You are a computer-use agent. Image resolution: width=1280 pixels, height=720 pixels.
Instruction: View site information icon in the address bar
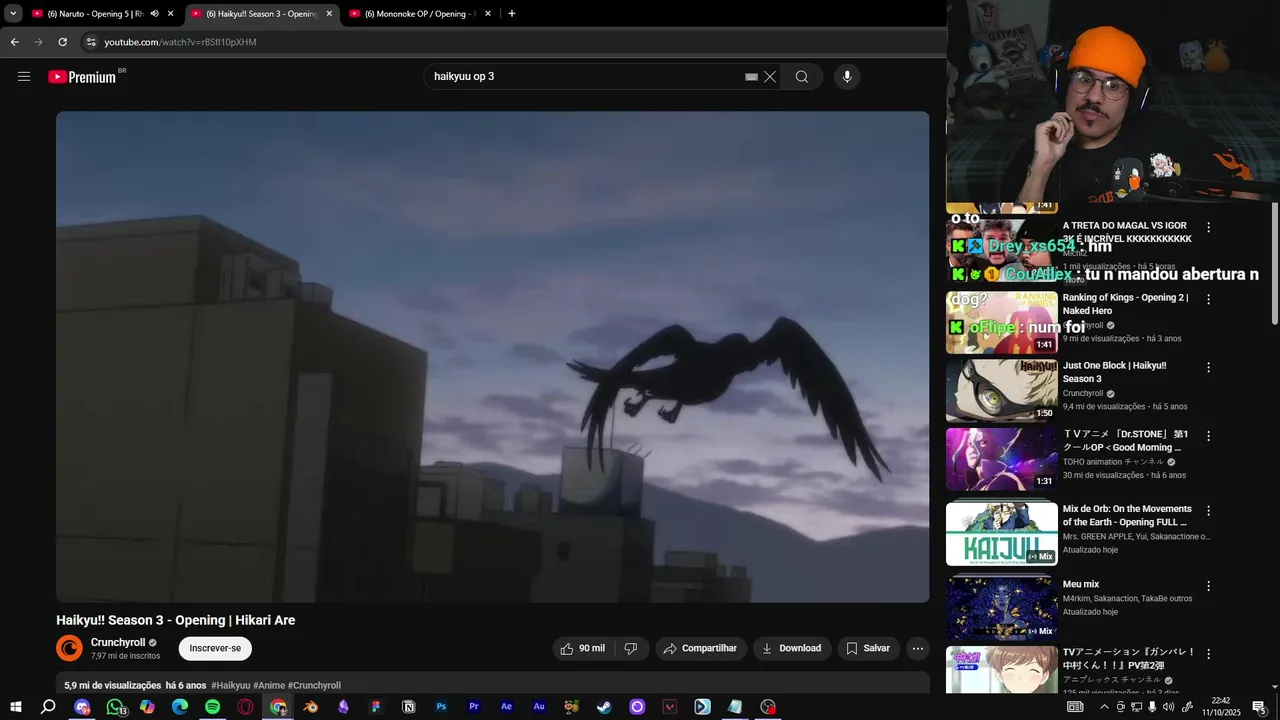pyautogui.click(x=91, y=42)
